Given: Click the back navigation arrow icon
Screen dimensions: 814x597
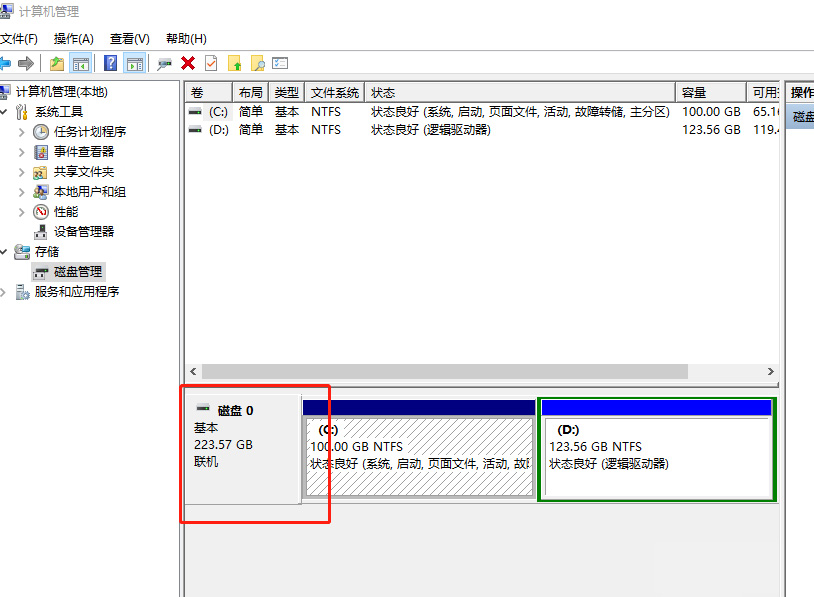Looking at the screenshot, I should pos(7,62).
